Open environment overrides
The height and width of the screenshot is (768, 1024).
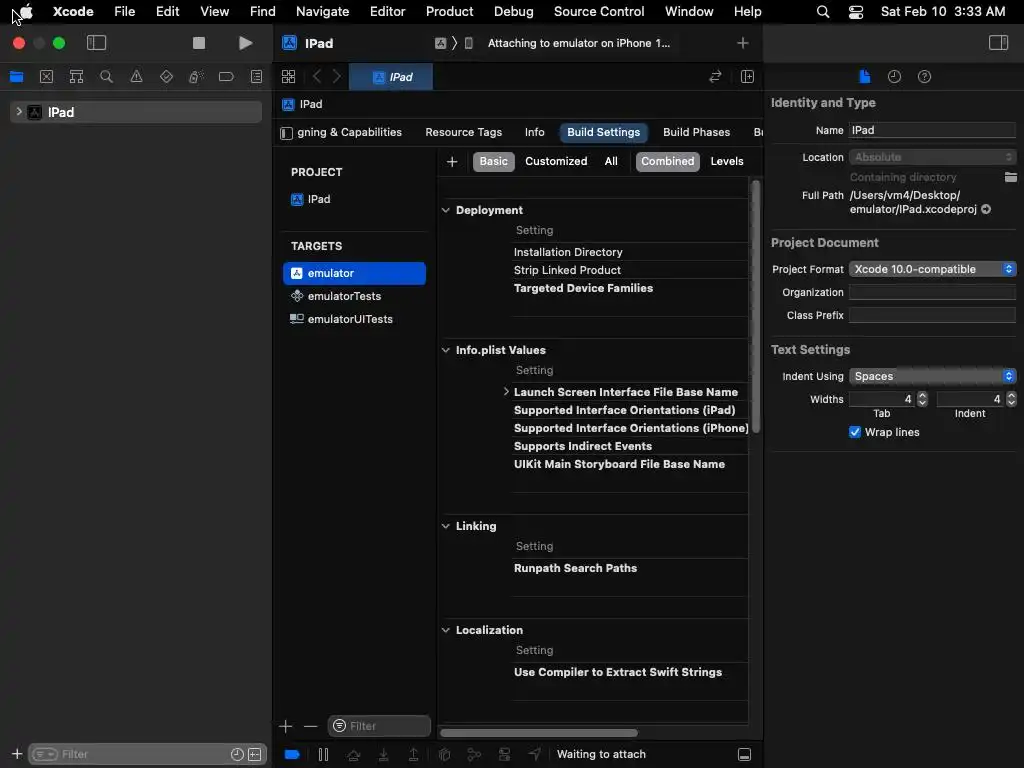[x=504, y=755]
